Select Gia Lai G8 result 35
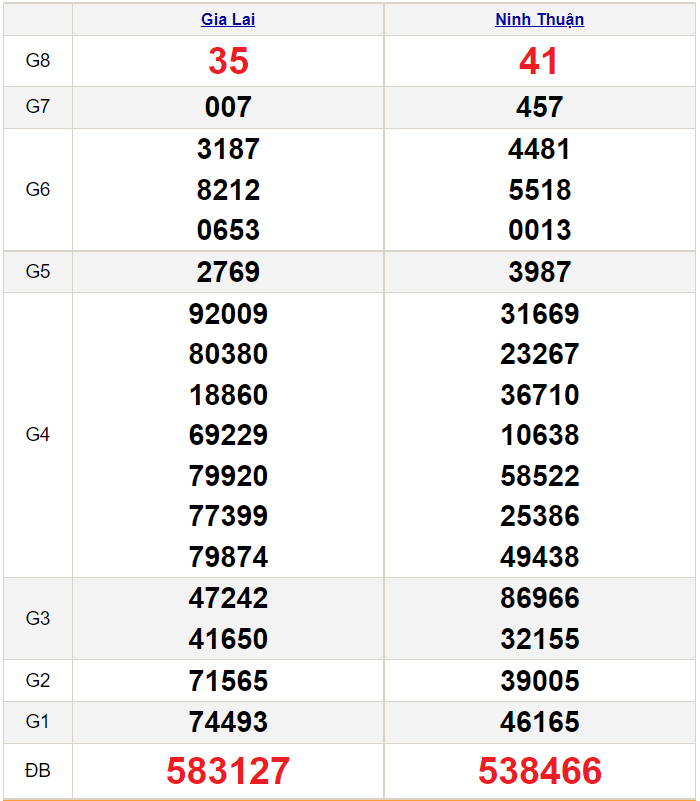 228,61
